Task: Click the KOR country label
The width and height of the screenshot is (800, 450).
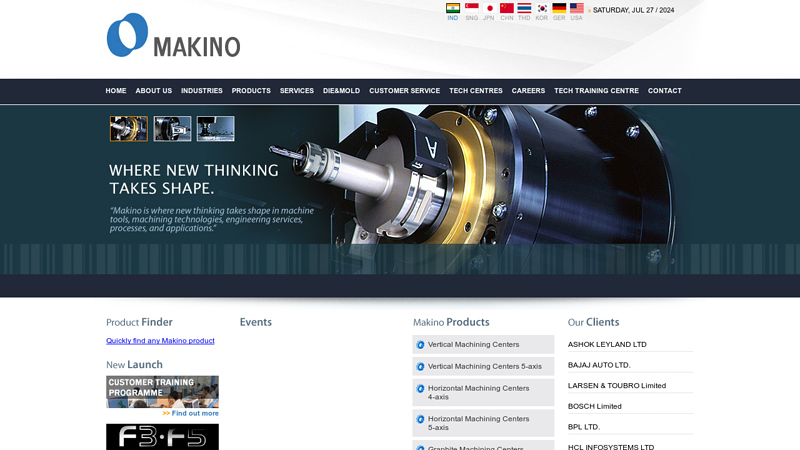Action: [541, 18]
